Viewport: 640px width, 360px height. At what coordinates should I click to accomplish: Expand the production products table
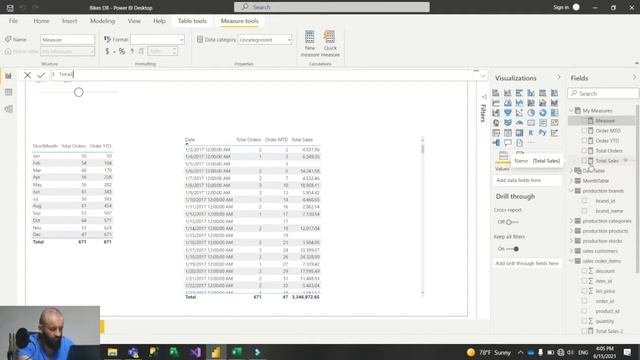(x=572, y=231)
